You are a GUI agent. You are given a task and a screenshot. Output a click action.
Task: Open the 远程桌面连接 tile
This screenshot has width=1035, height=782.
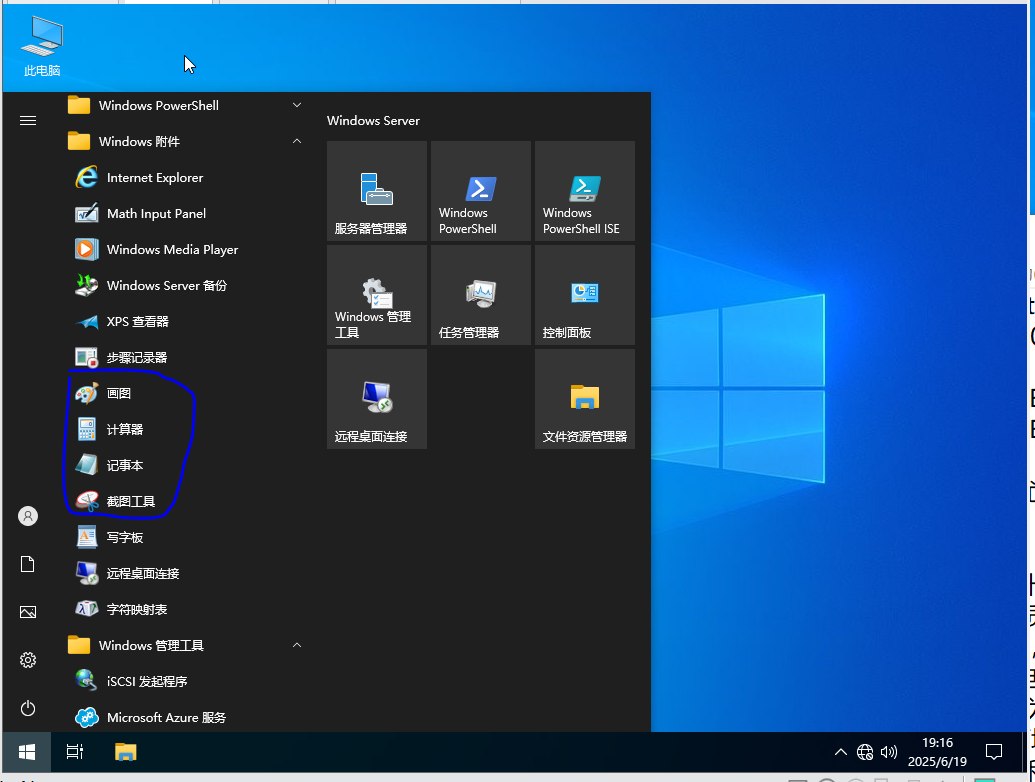click(x=377, y=399)
